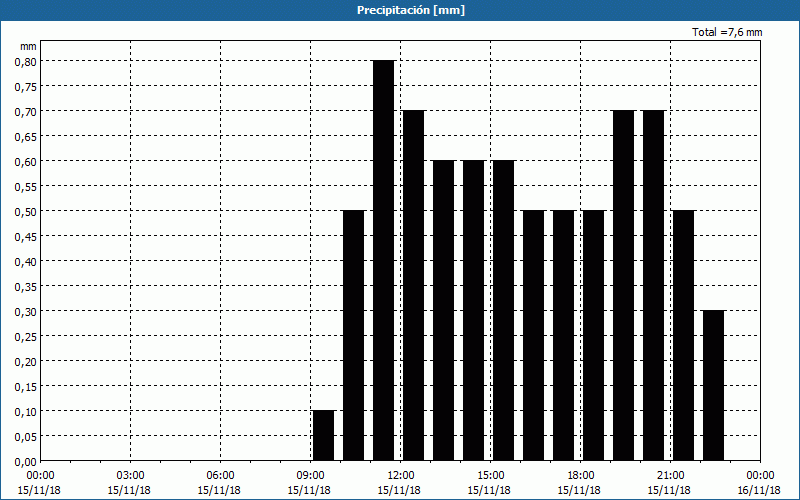This screenshot has height=500, width=800.
Task: Select the 0,20 y-axis value
Action: 26,361
